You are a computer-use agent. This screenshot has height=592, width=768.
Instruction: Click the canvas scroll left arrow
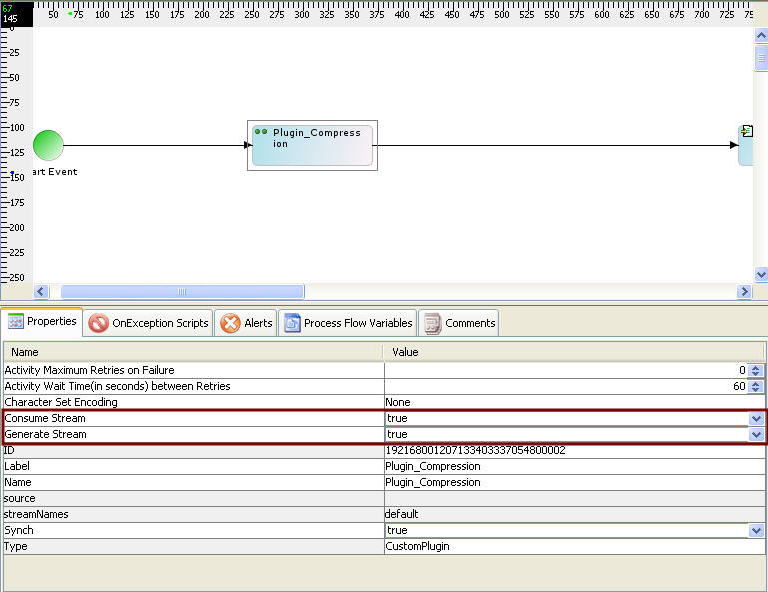click(41, 291)
